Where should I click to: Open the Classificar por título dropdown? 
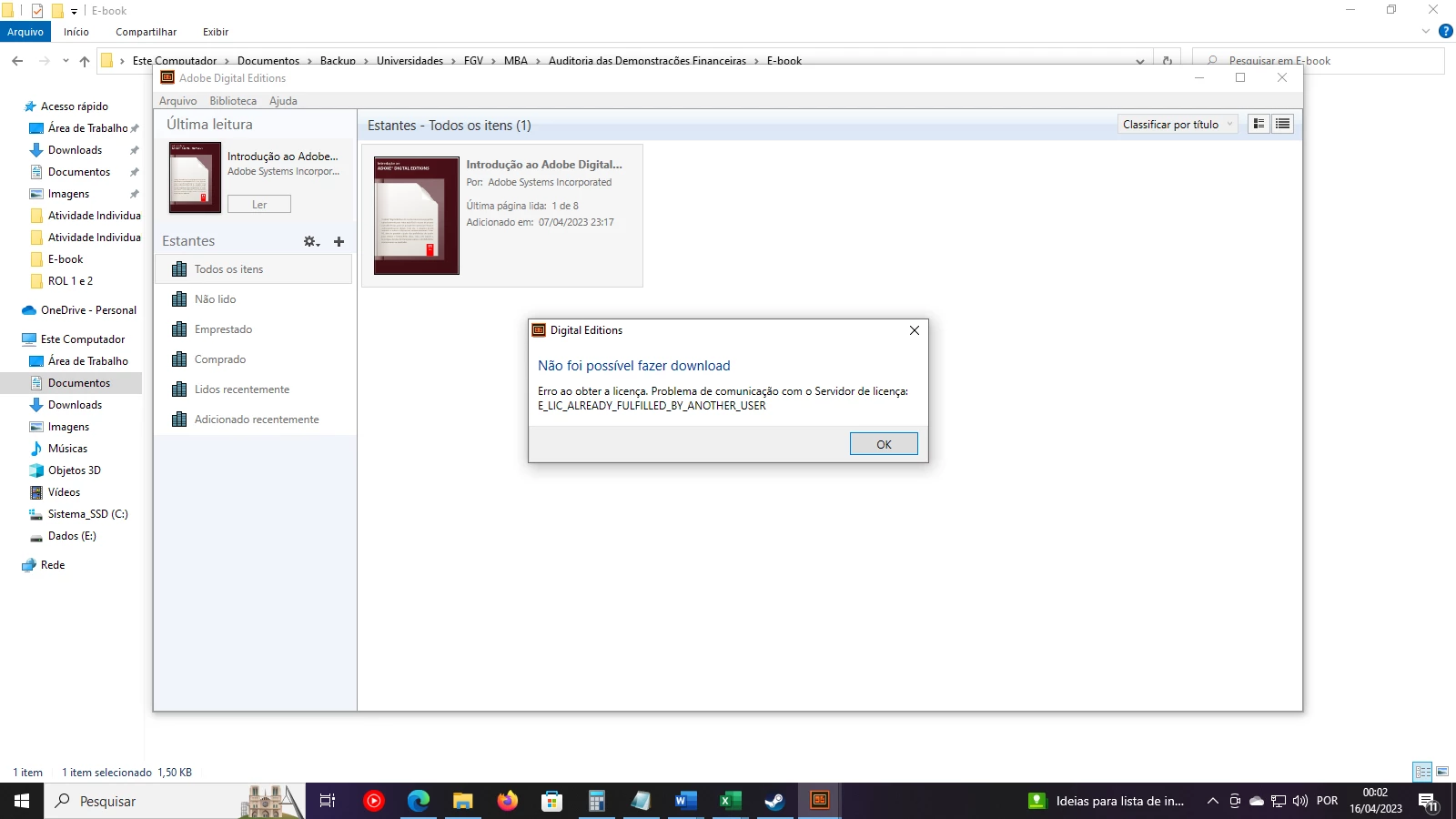point(1178,125)
